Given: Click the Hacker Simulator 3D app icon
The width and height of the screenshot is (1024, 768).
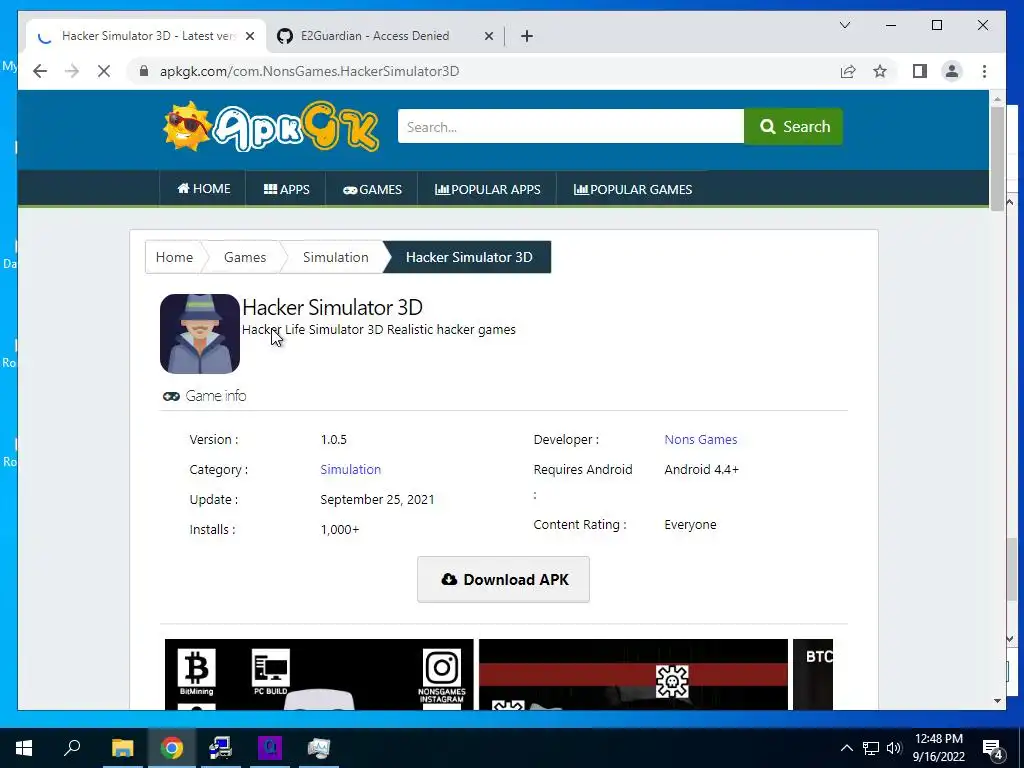Looking at the screenshot, I should click(x=200, y=334).
